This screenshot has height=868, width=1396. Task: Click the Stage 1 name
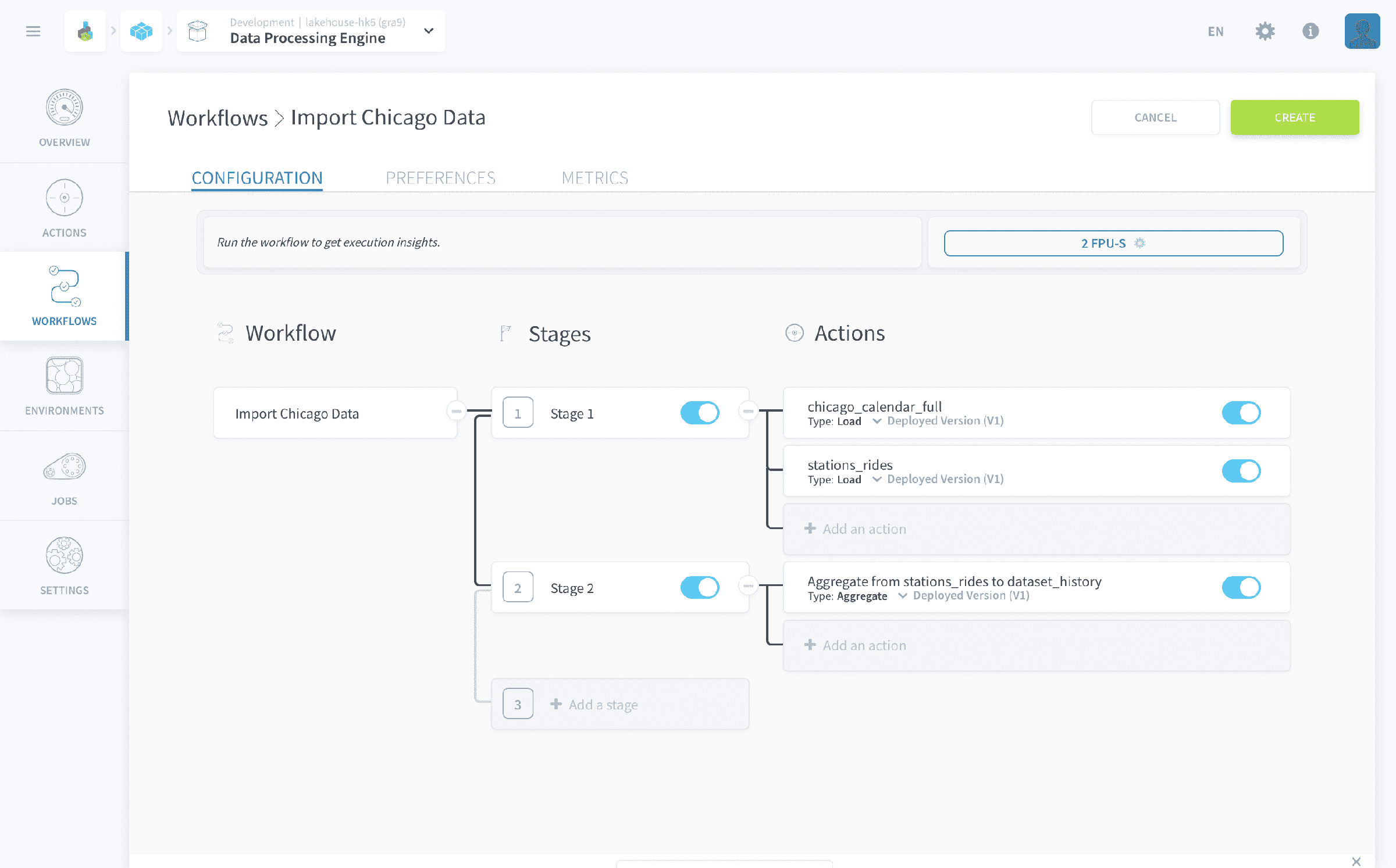(x=572, y=414)
